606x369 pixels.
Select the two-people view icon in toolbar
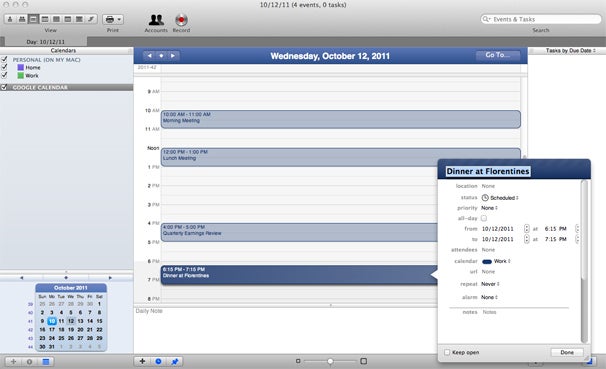[22, 19]
